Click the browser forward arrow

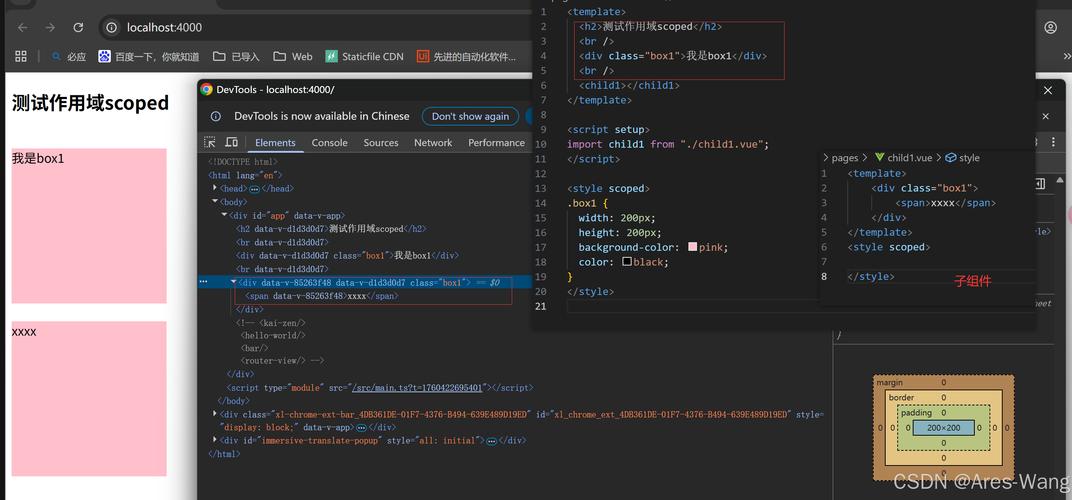[x=50, y=27]
